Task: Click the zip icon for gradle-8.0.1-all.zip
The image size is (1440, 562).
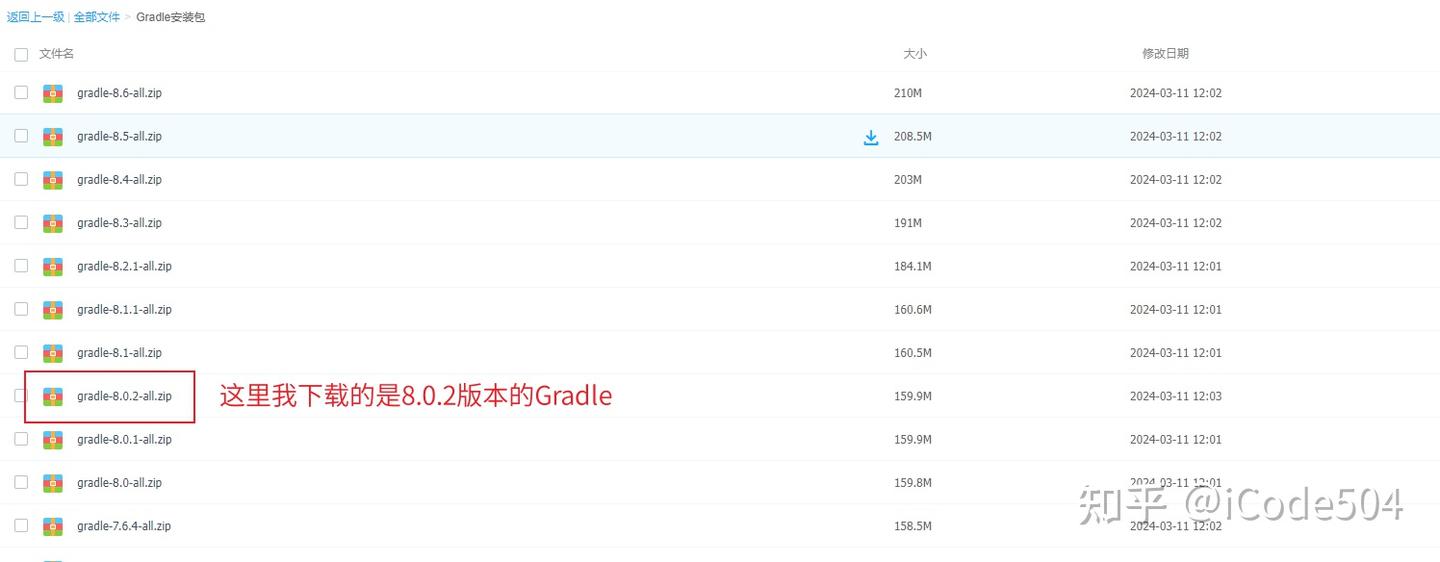Action: 53,440
